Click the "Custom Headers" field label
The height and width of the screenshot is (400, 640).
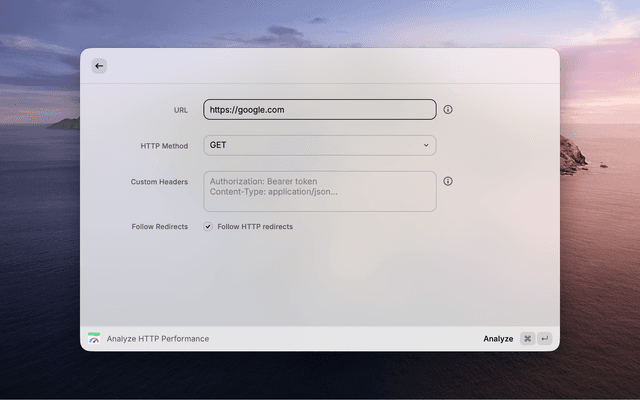159,182
